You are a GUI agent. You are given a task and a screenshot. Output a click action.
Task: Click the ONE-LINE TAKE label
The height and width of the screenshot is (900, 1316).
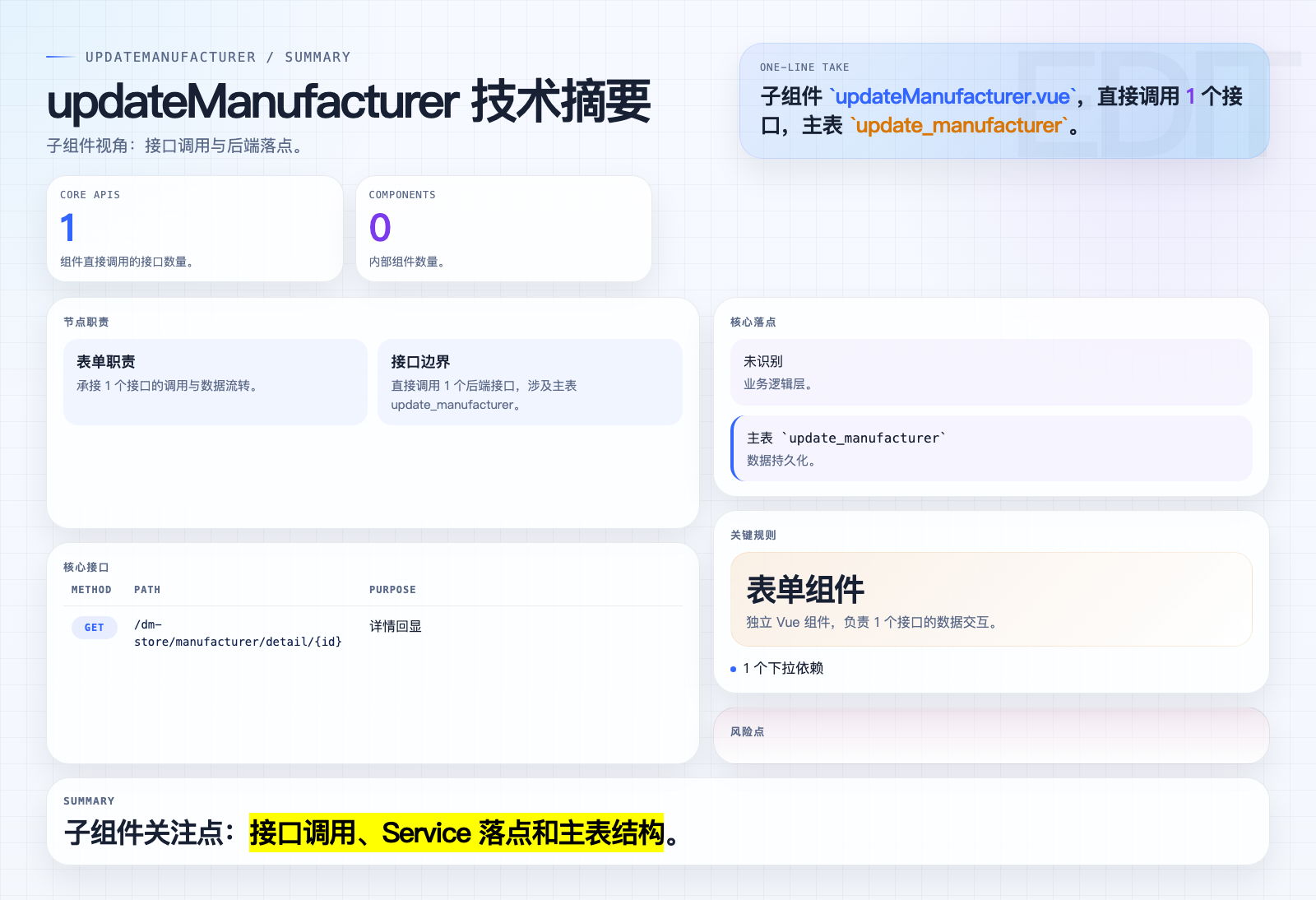[x=804, y=67]
